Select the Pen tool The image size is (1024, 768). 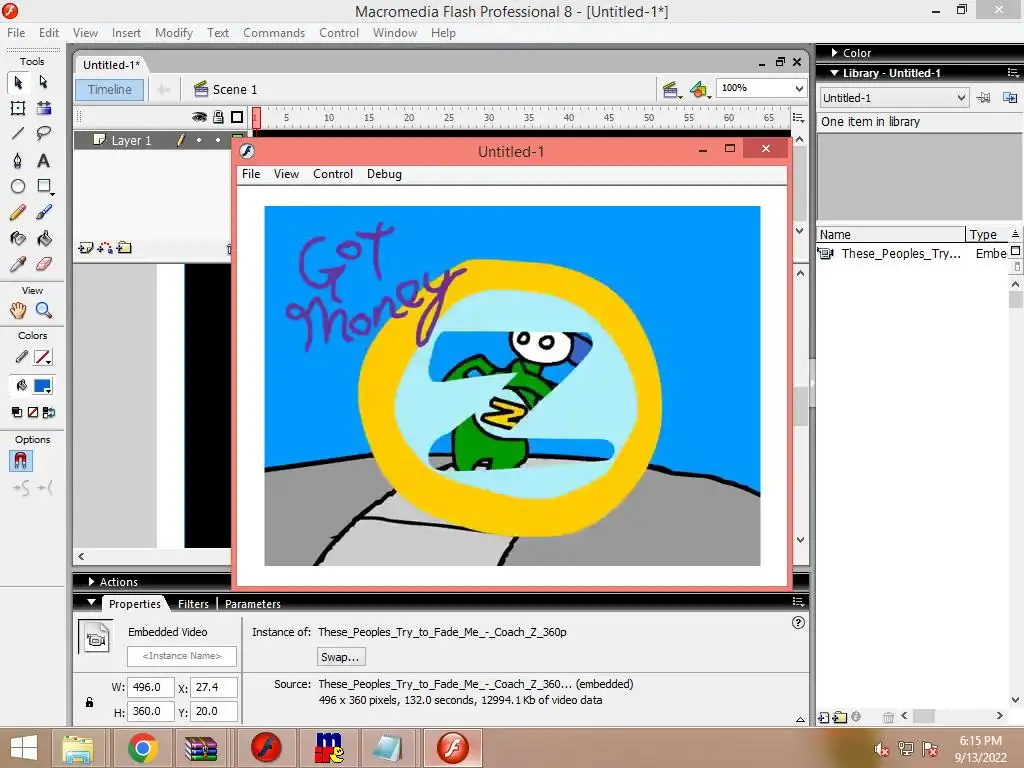18,161
